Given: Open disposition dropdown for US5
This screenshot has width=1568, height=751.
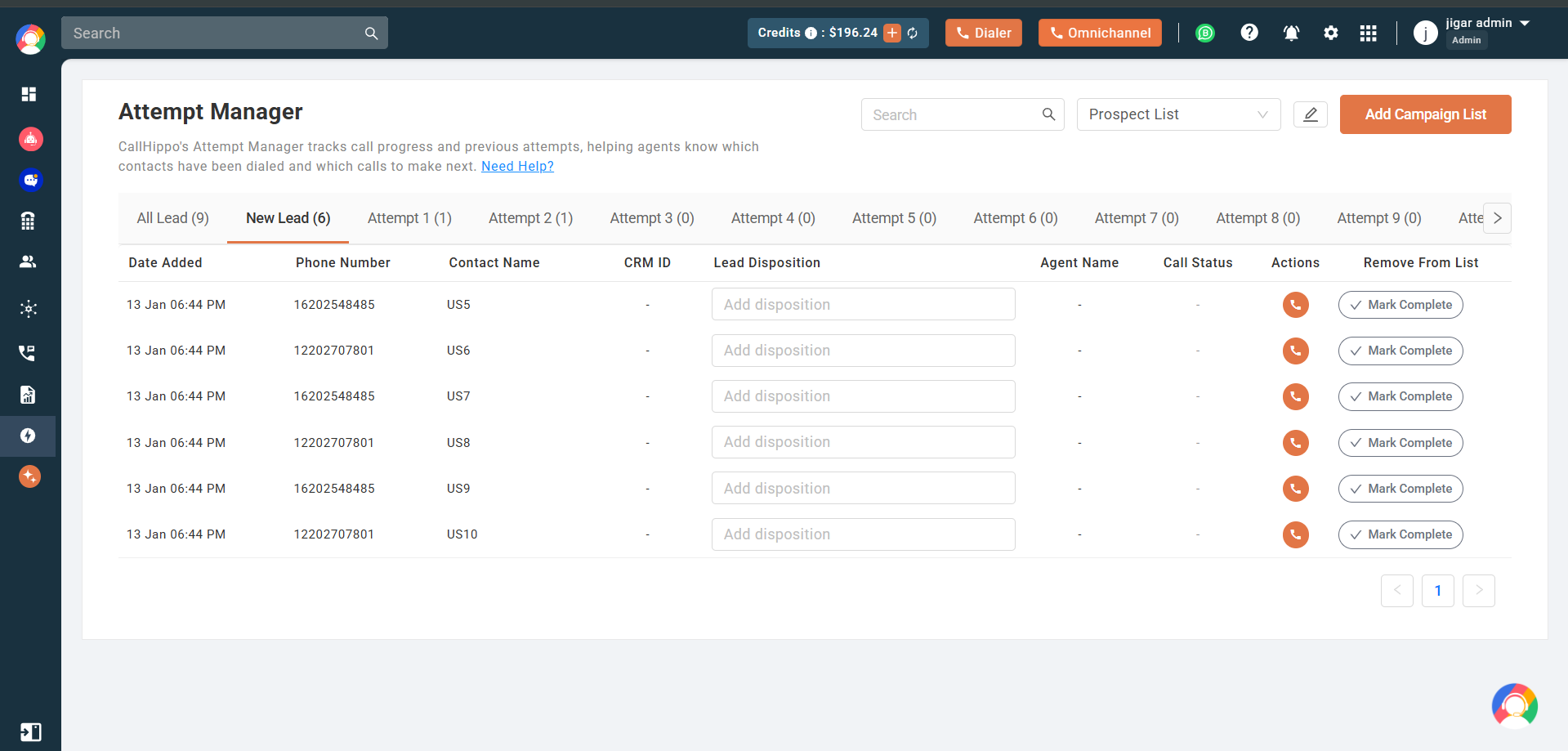Looking at the screenshot, I should tap(863, 304).
